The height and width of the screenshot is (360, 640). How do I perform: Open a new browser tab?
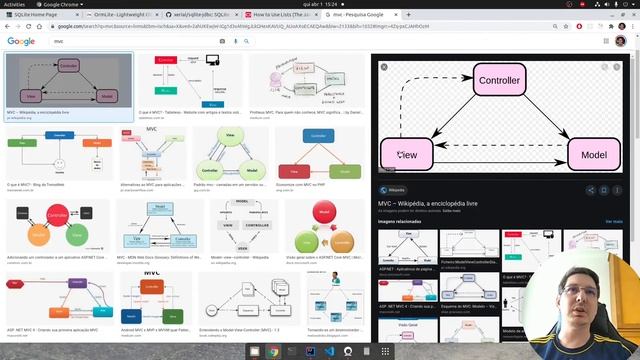(409, 14)
